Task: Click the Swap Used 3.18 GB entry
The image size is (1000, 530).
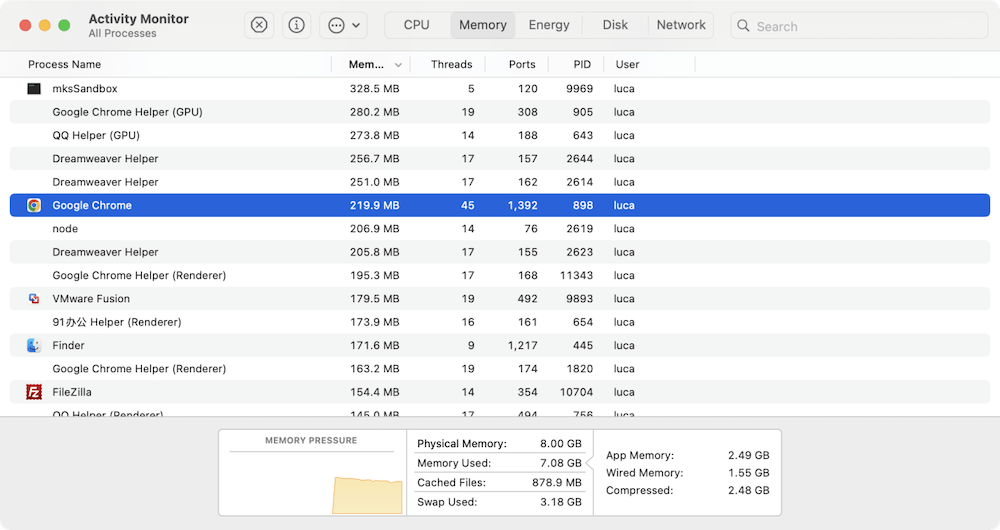Action: pos(499,502)
